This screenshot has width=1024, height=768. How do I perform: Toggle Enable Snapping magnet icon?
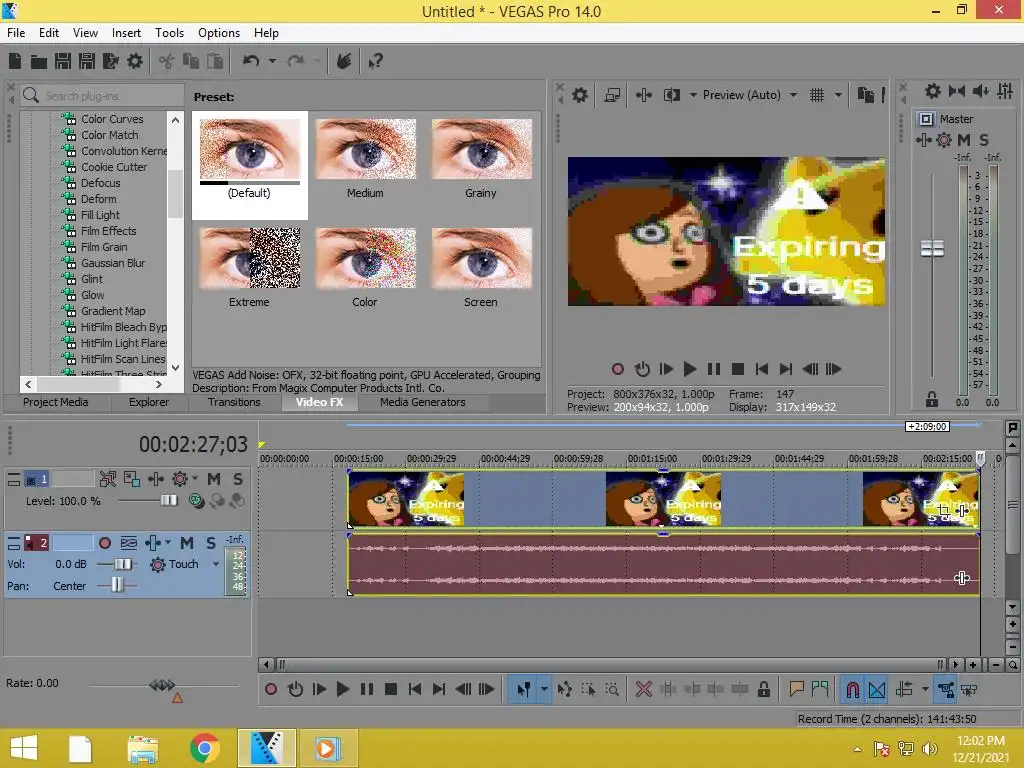pyautogui.click(x=852, y=690)
